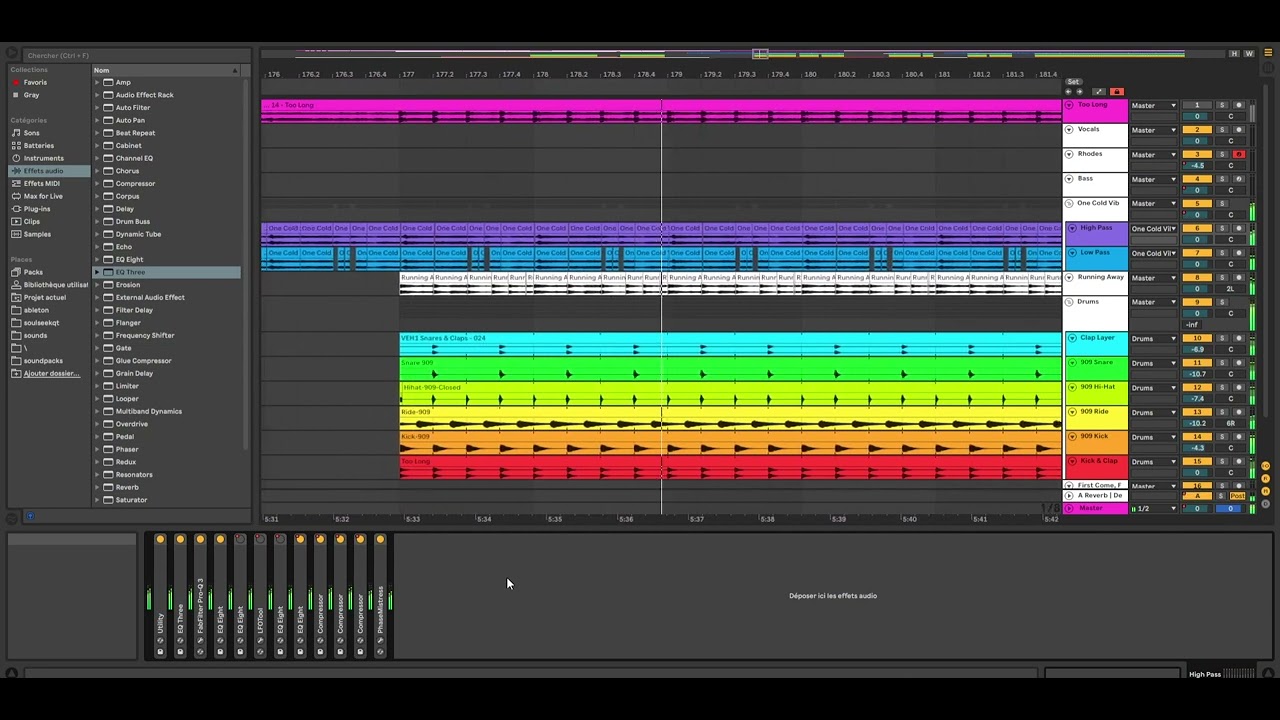
Task: Click bar 179 on the beat ruler
Action: [x=676, y=74]
